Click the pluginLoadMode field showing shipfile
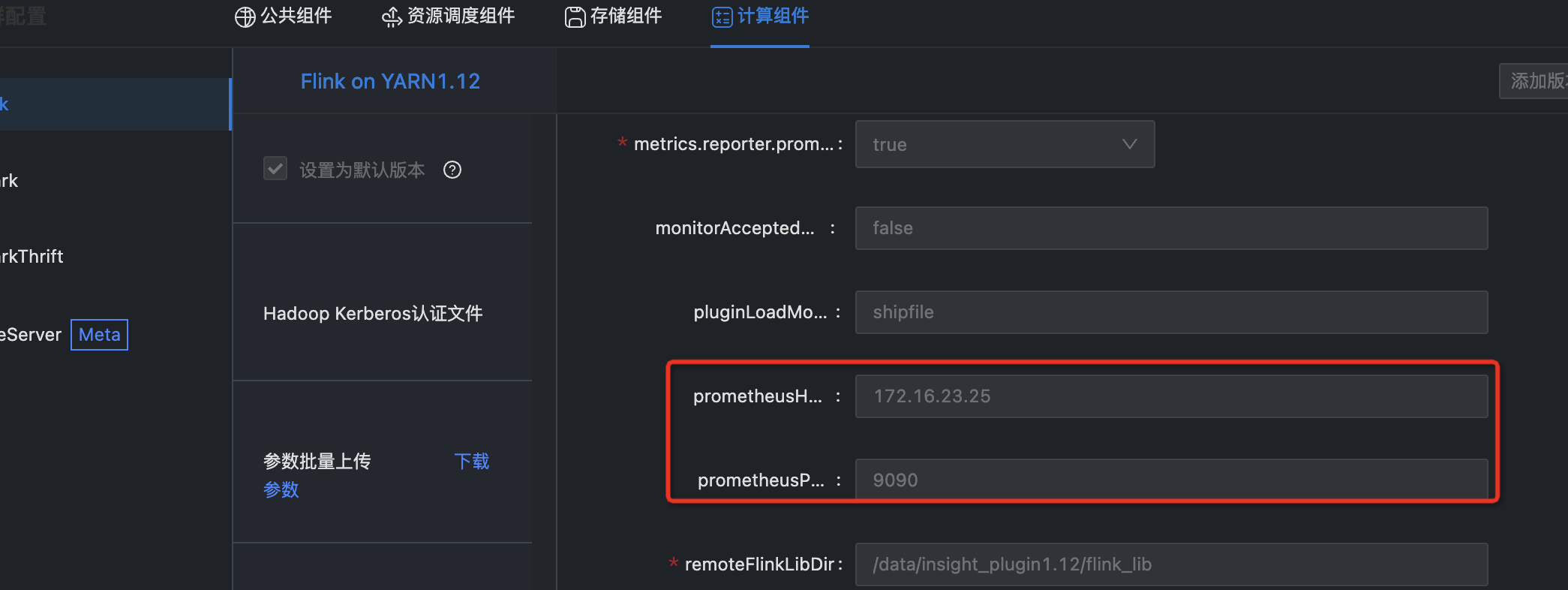The width and height of the screenshot is (1568, 590). [1171, 312]
